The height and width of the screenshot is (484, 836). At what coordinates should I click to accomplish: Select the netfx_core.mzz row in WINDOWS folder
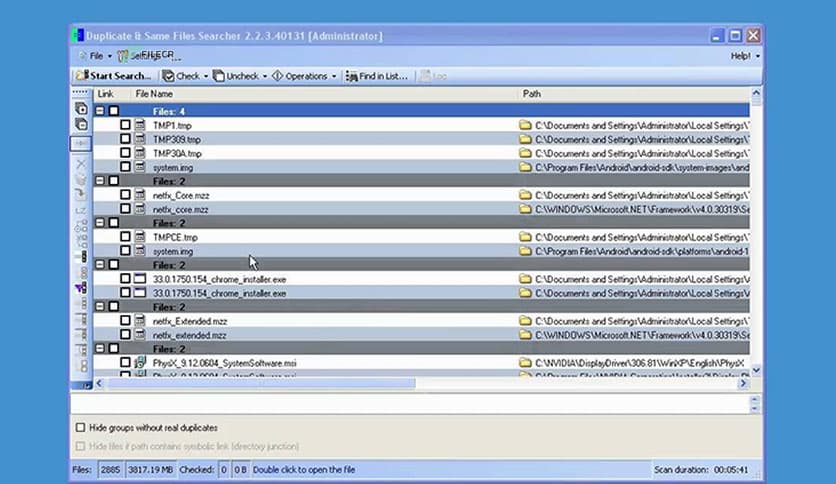(x=421, y=209)
